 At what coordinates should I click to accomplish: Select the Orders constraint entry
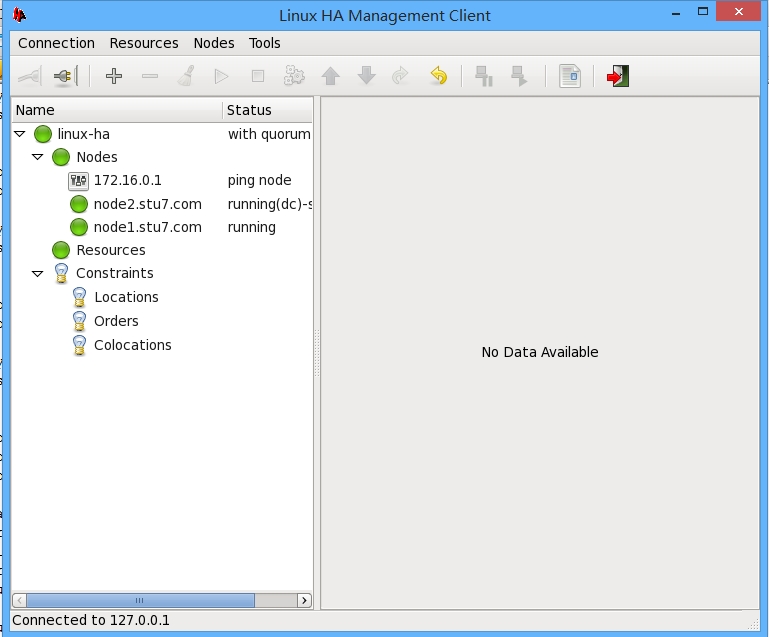tap(116, 321)
